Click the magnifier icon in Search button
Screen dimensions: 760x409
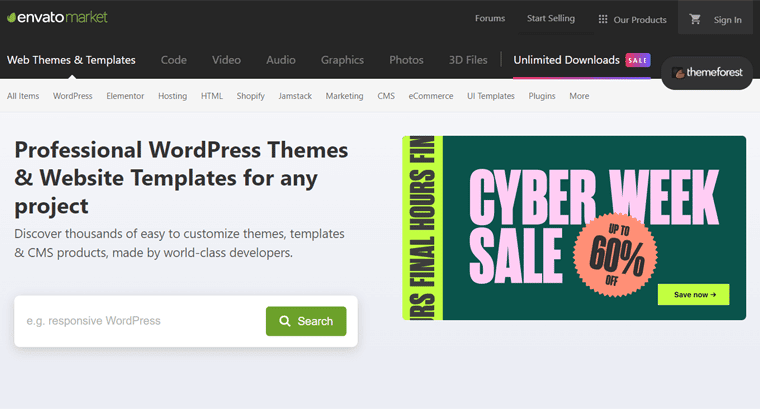point(285,321)
